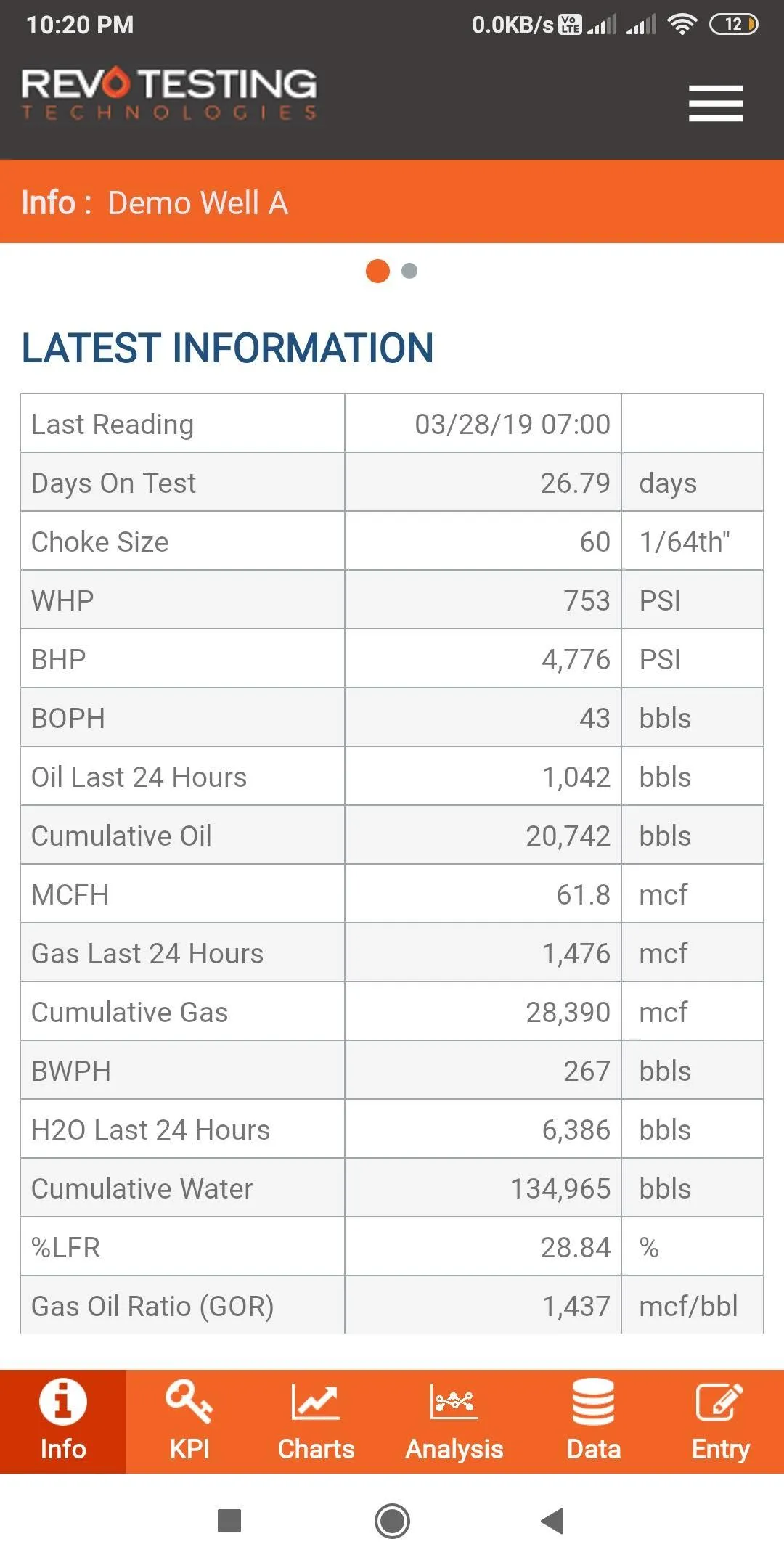Tap the Android back triangle button
The image size is (784, 1568).
click(x=552, y=1521)
